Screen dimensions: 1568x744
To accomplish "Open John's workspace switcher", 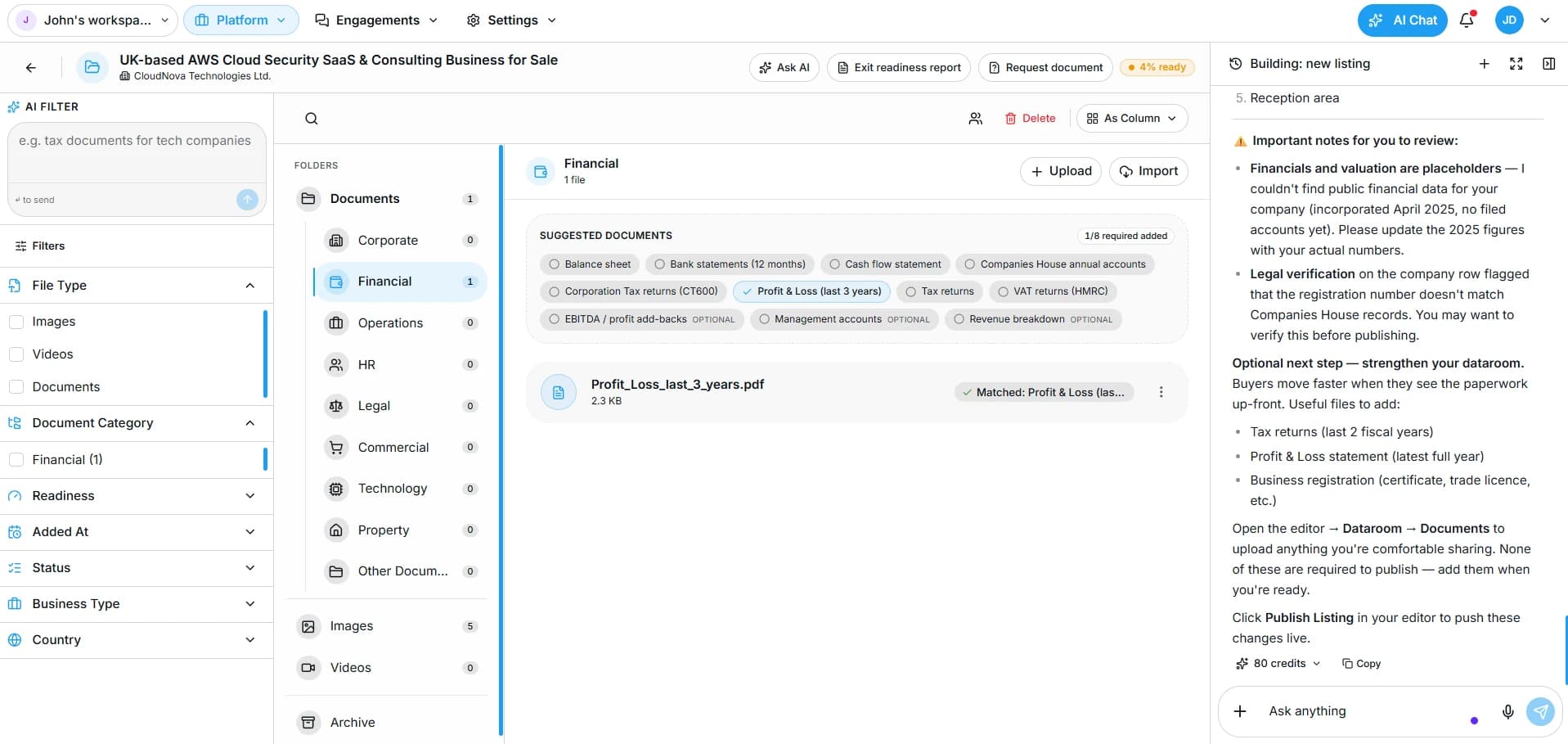I will (92, 20).
